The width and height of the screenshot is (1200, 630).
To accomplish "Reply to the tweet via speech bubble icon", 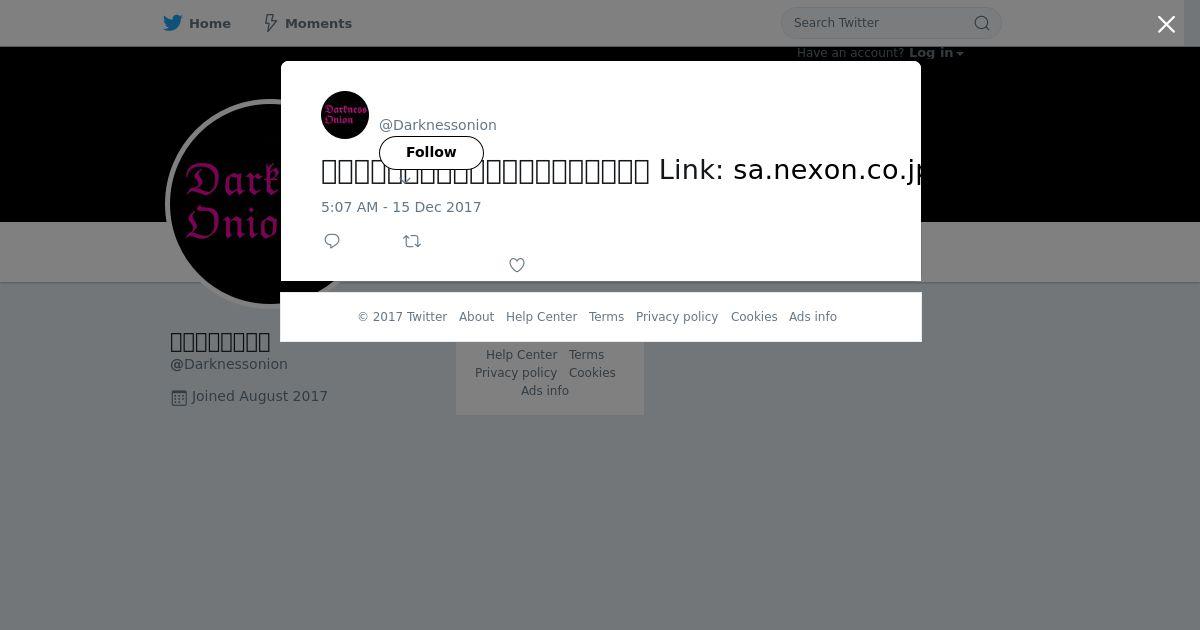I will pos(332,241).
